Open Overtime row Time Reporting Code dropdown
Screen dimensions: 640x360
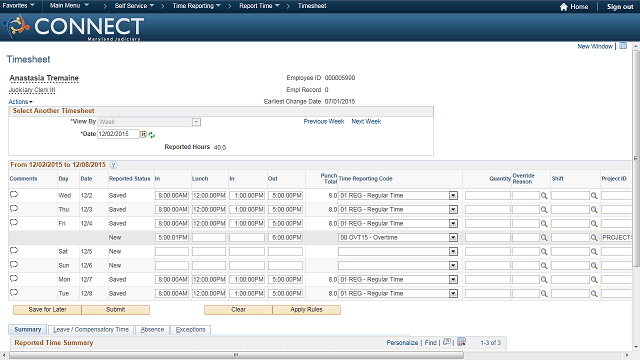click(x=453, y=238)
